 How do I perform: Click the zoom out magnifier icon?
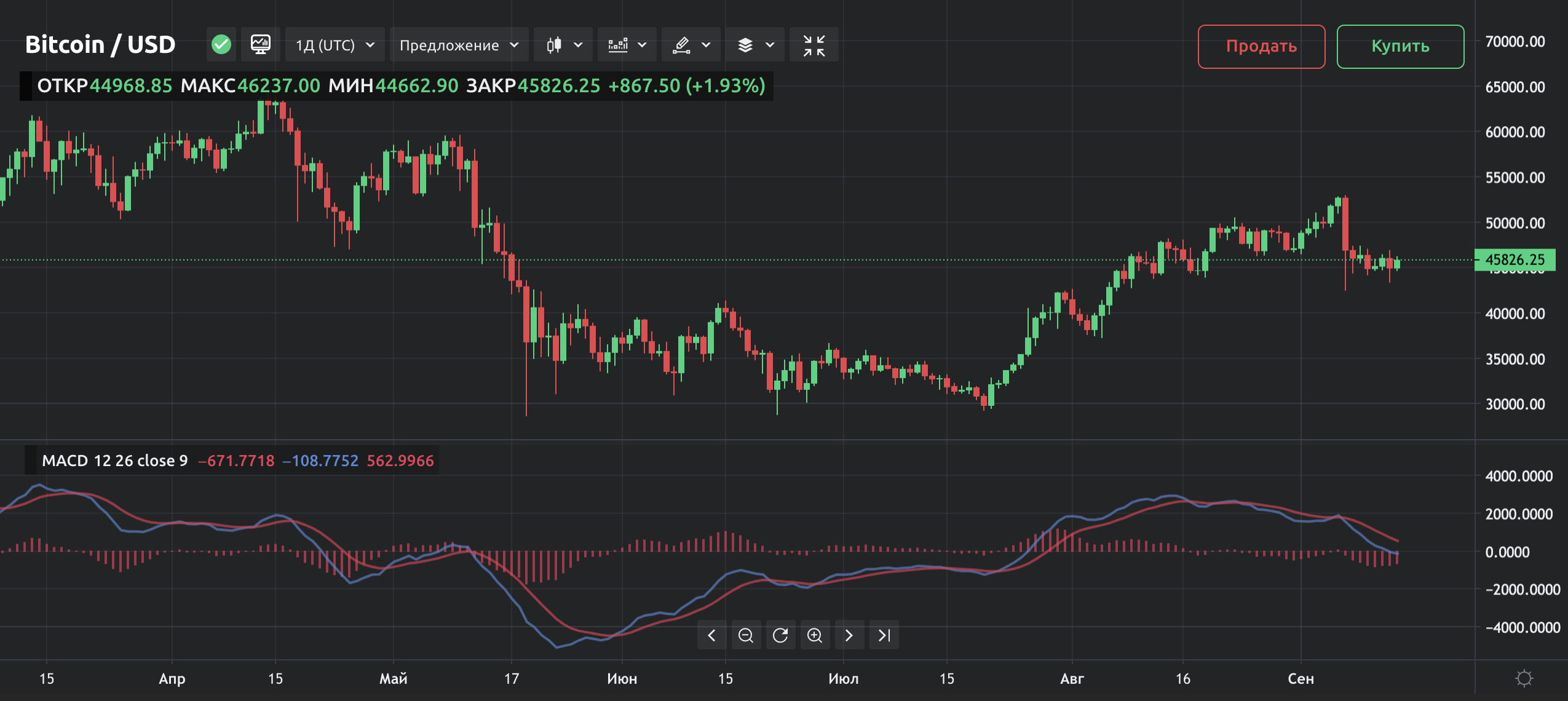tap(746, 635)
